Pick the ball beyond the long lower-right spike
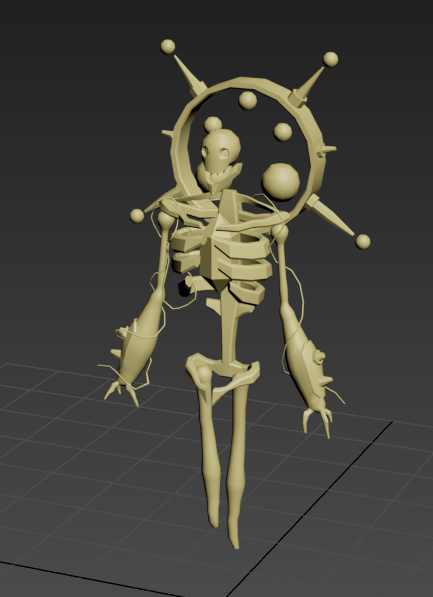This screenshot has width=433, height=597. click(x=363, y=242)
